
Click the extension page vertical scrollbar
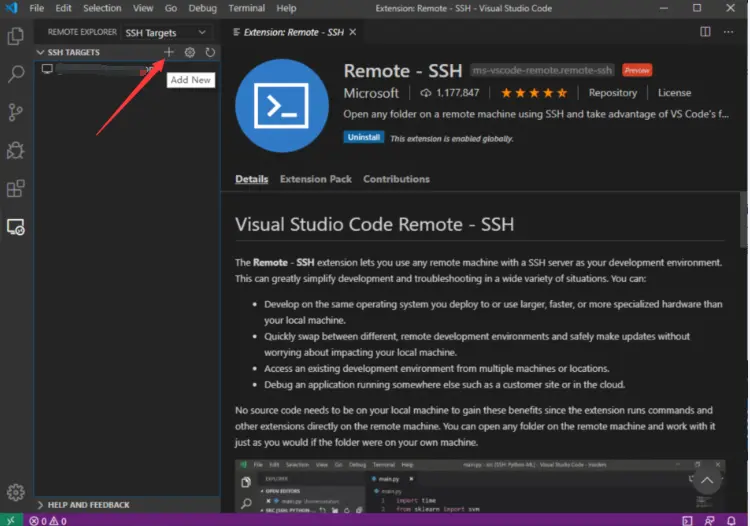[x=743, y=220]
